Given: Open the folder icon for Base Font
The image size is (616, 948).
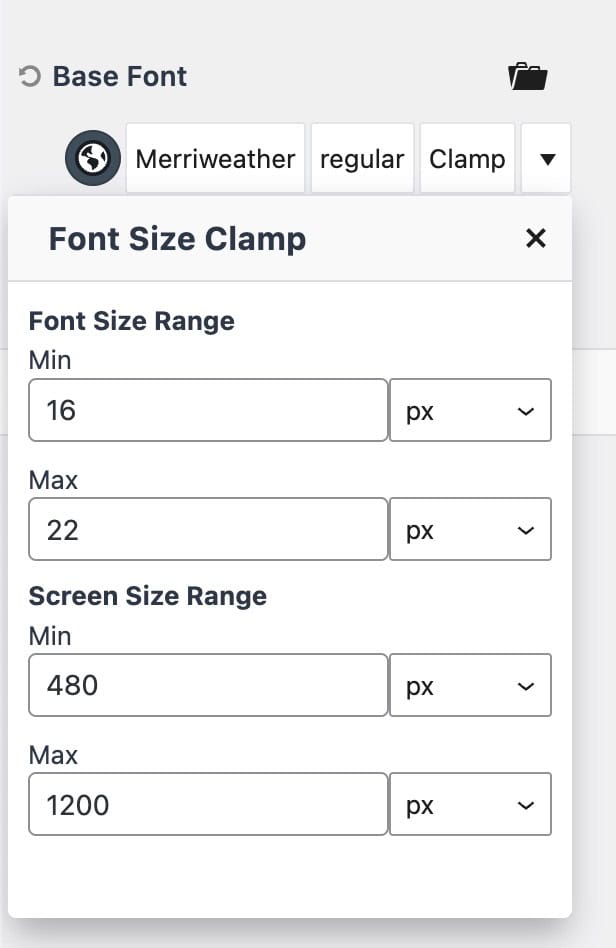Looking at the screenshot, I should click(x=527, y=77).
